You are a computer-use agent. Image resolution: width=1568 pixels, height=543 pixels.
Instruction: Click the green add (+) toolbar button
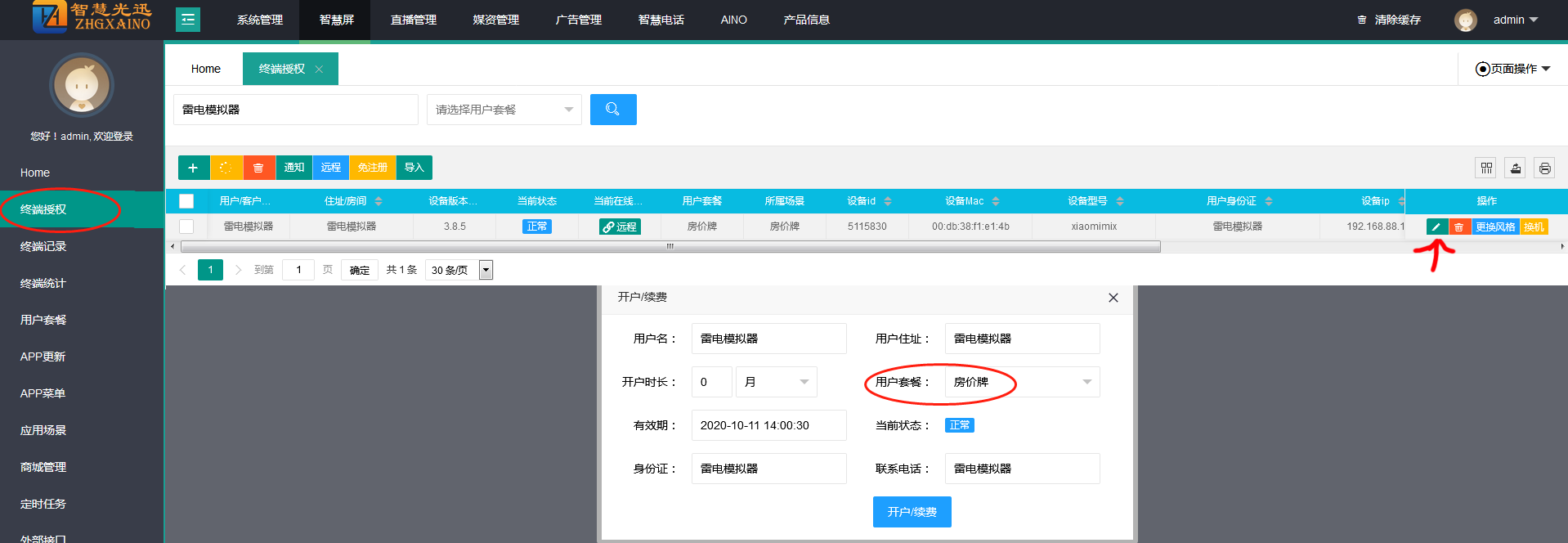[x=193, y=168]
